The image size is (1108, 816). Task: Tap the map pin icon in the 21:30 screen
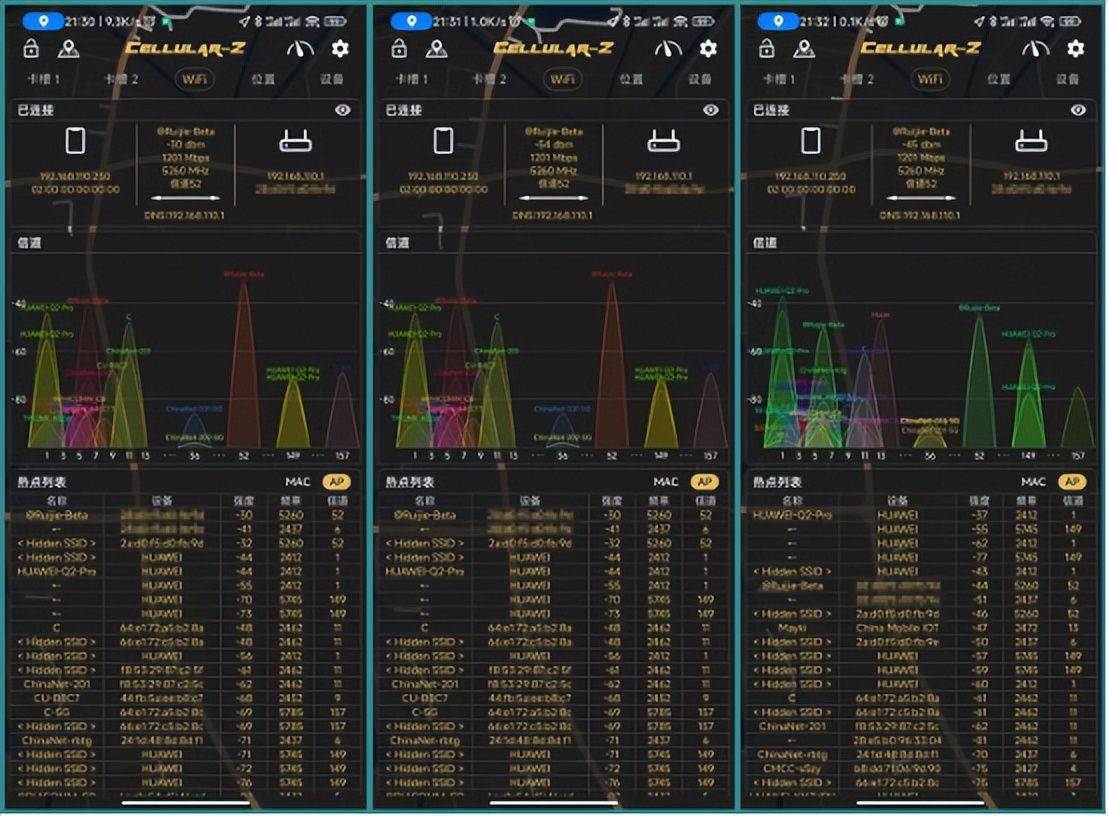pyautogui.click(x=69, y=48)
